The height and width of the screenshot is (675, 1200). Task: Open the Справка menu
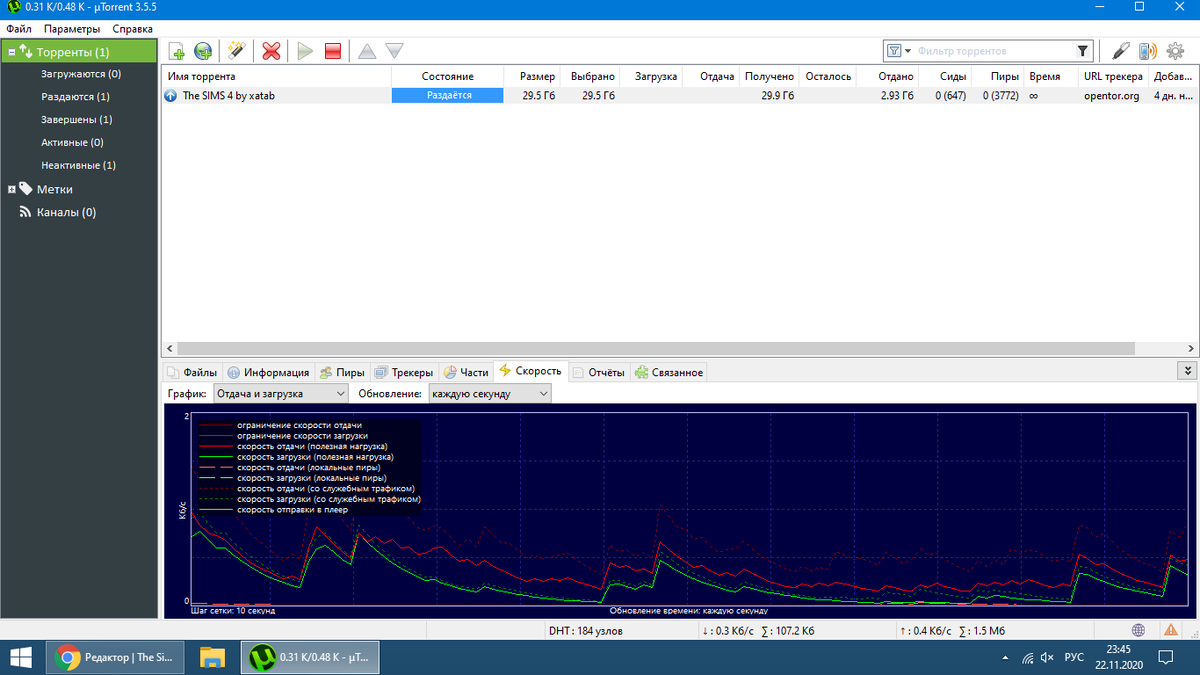tap(133, 29)
